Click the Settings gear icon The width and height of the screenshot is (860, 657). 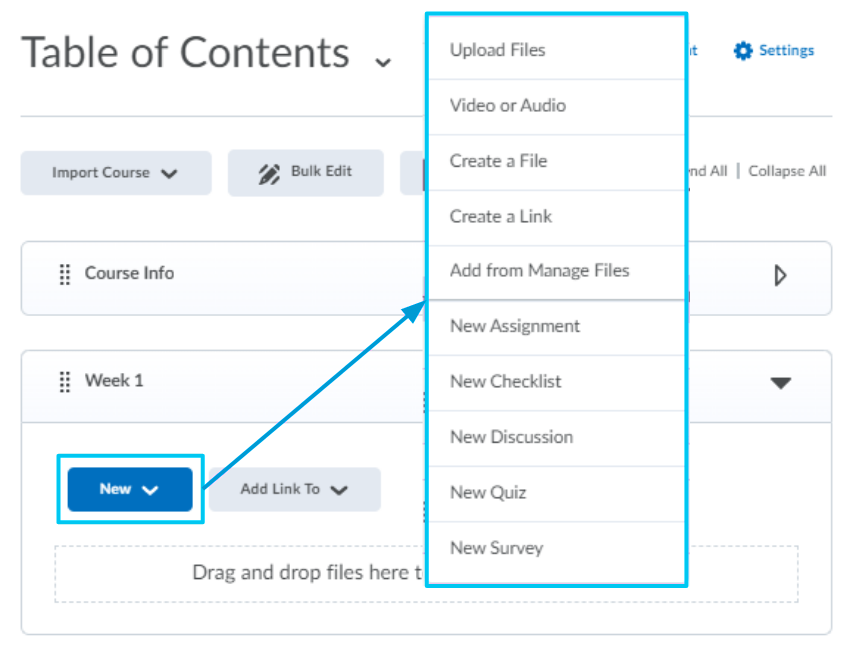(743, 51)
